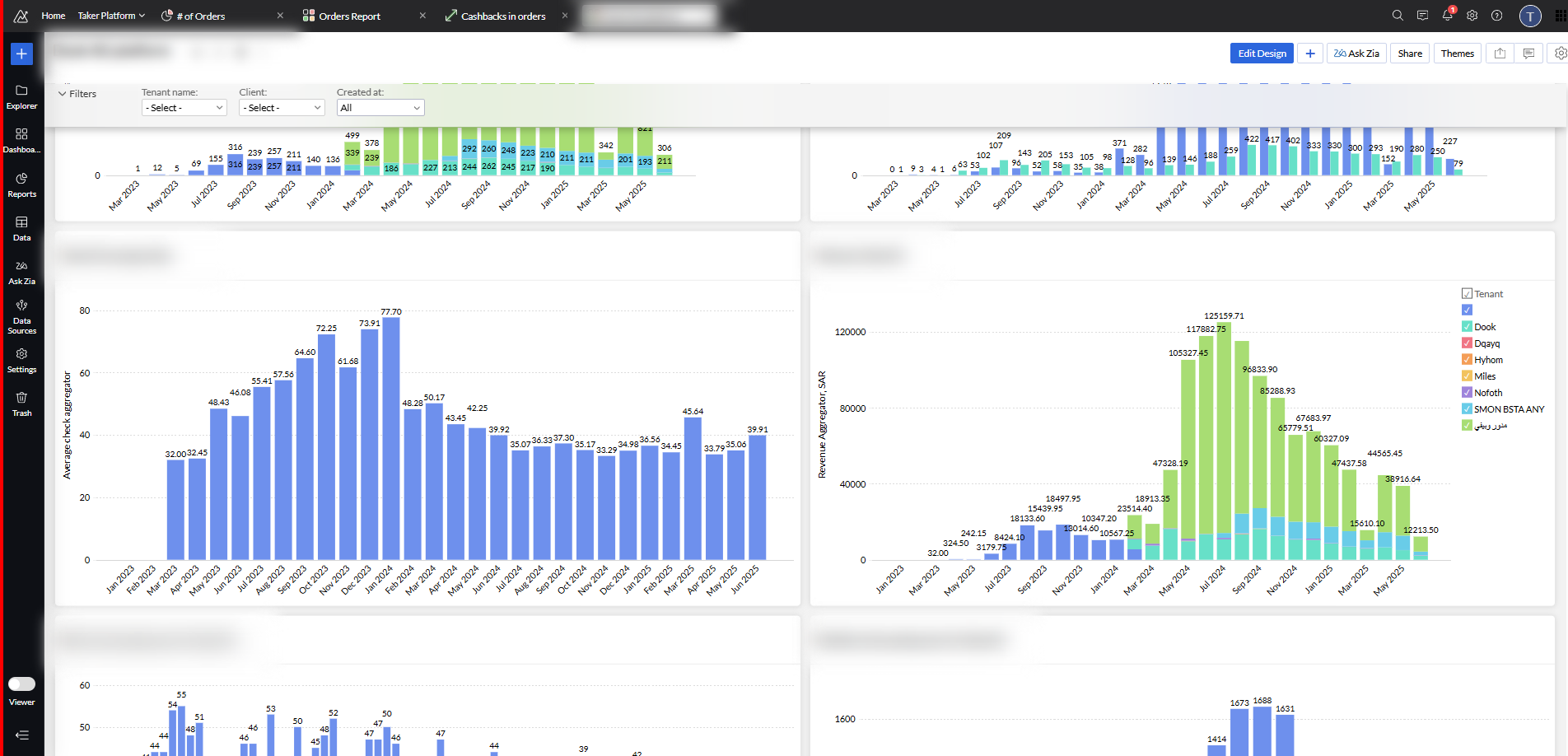This screenshot has width=1568, height=756.
Task: Switch to the Orders Report tab
Action: (x=350, y=16)
